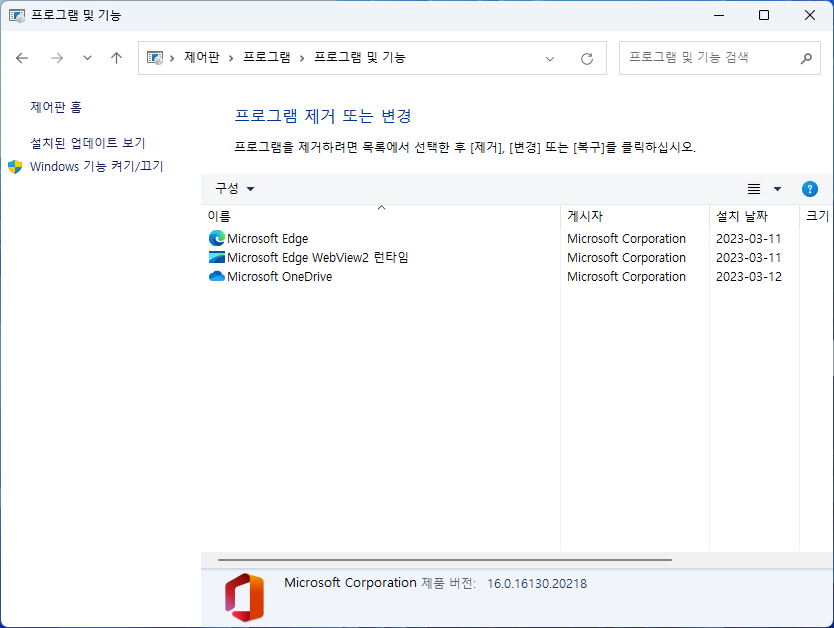This screenshot has height=628, width=834.
Task: Open help with the question mark icon
Action: click(x=810, y=189)
